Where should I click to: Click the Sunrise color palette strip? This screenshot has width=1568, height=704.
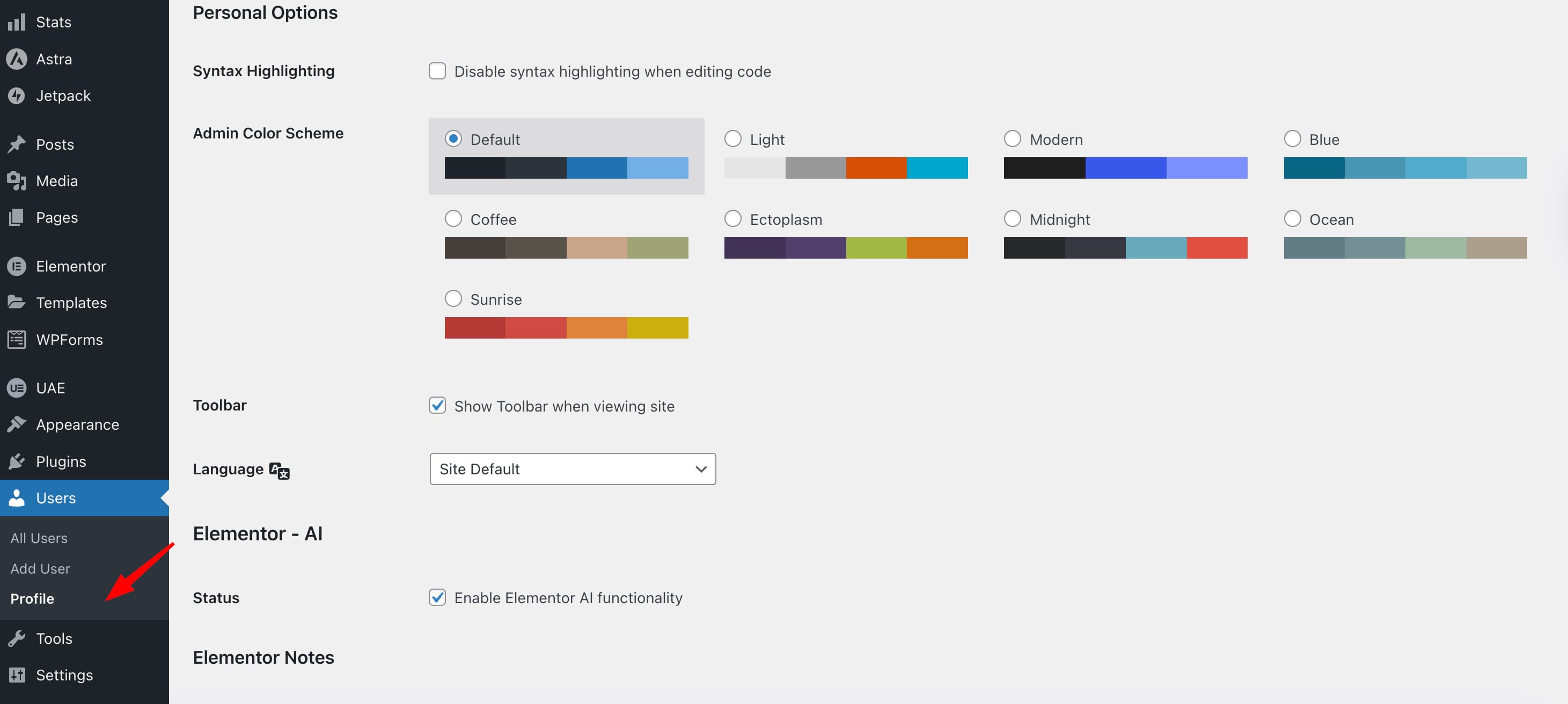[566, 327]
